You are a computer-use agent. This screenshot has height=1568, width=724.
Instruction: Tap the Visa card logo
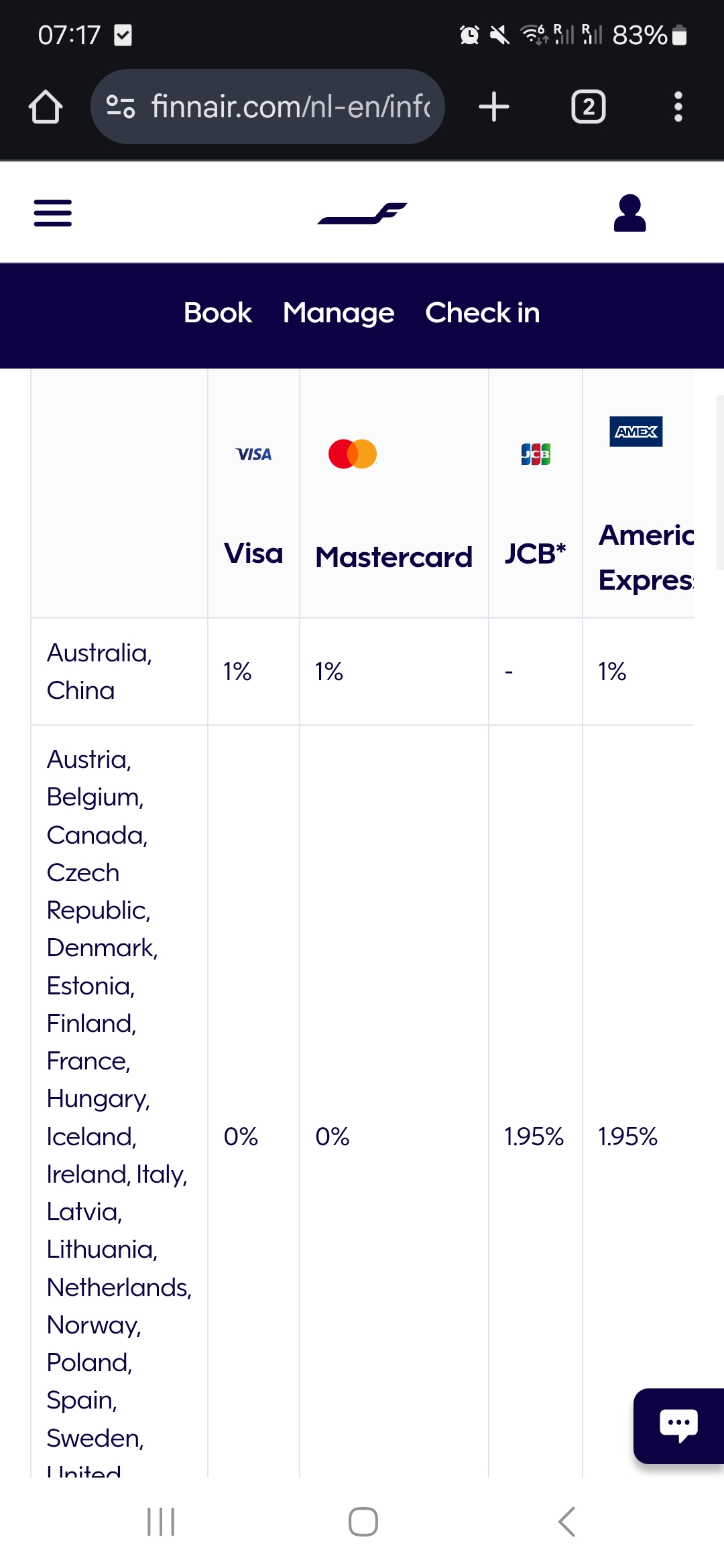(x=253, y=454)
